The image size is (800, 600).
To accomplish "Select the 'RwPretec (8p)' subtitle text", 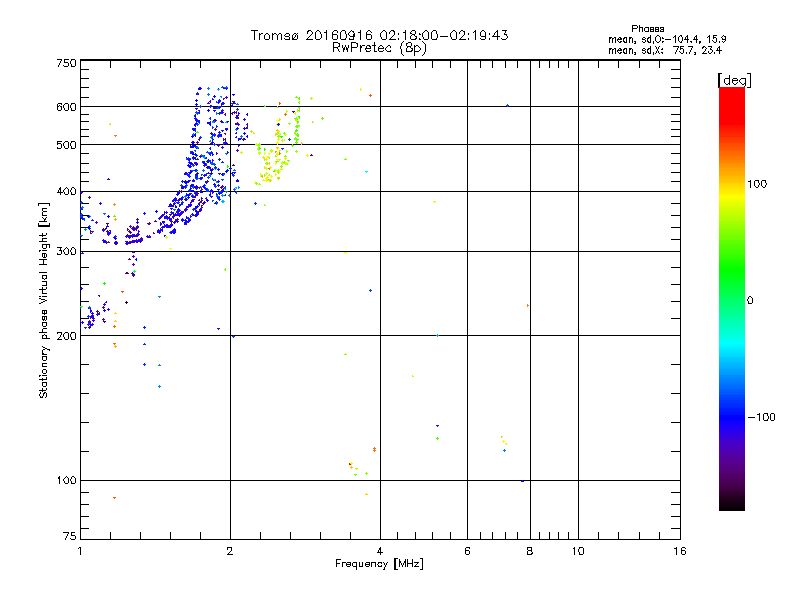I will click(379, 48).
